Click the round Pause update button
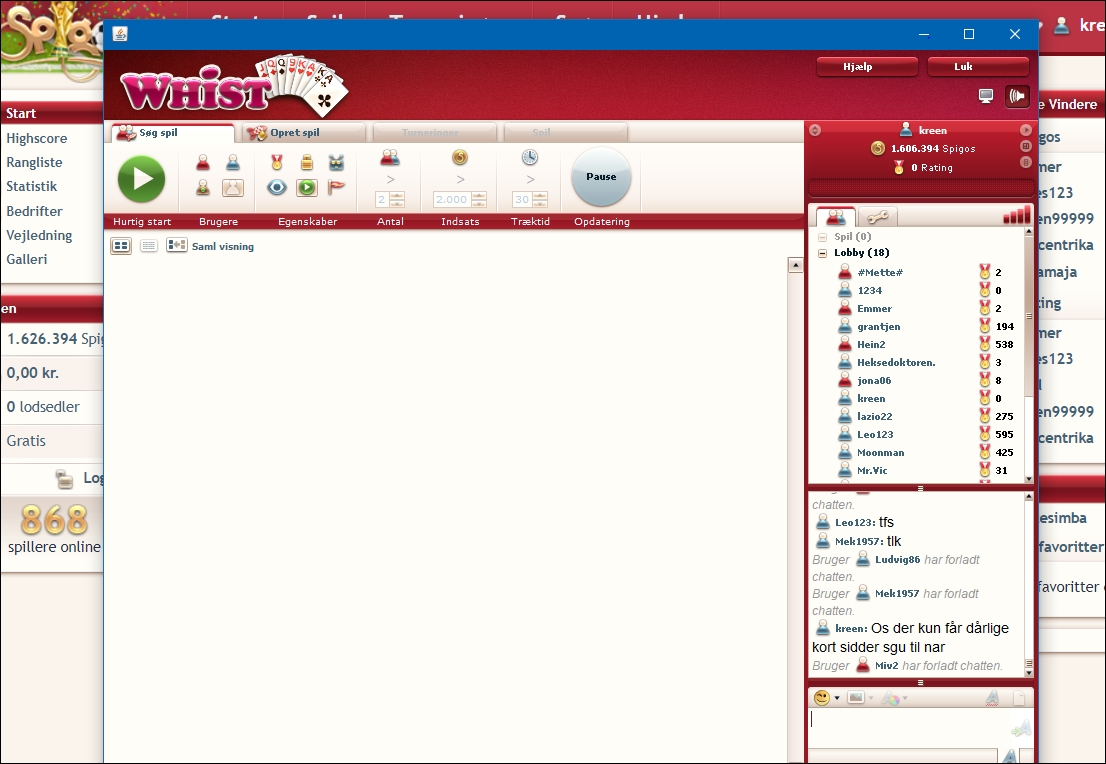Image resolution: width=1106 pixels, height=764 pixels. point(601,177)
